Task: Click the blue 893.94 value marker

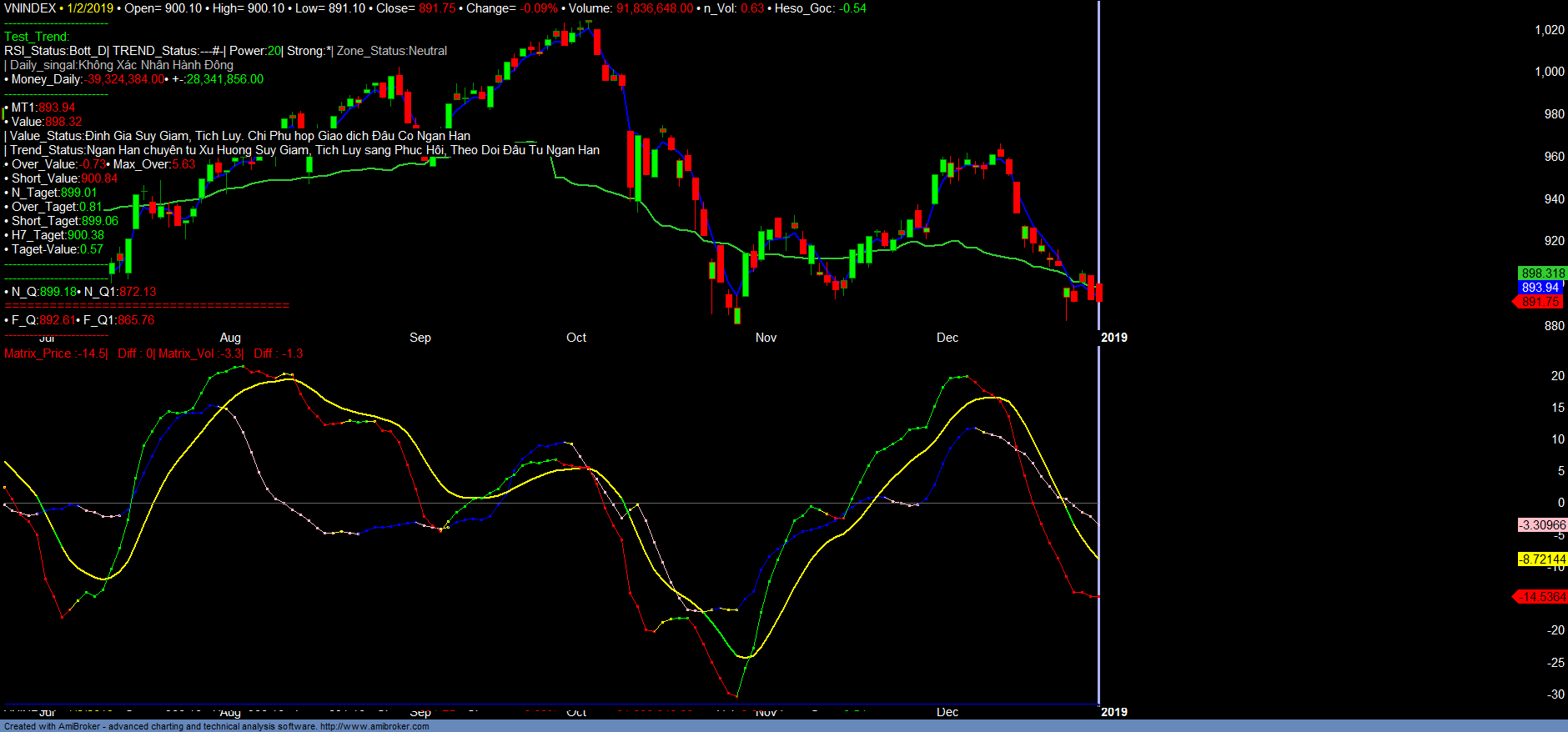Action: pyautogui.click(x=1540, y=288)
